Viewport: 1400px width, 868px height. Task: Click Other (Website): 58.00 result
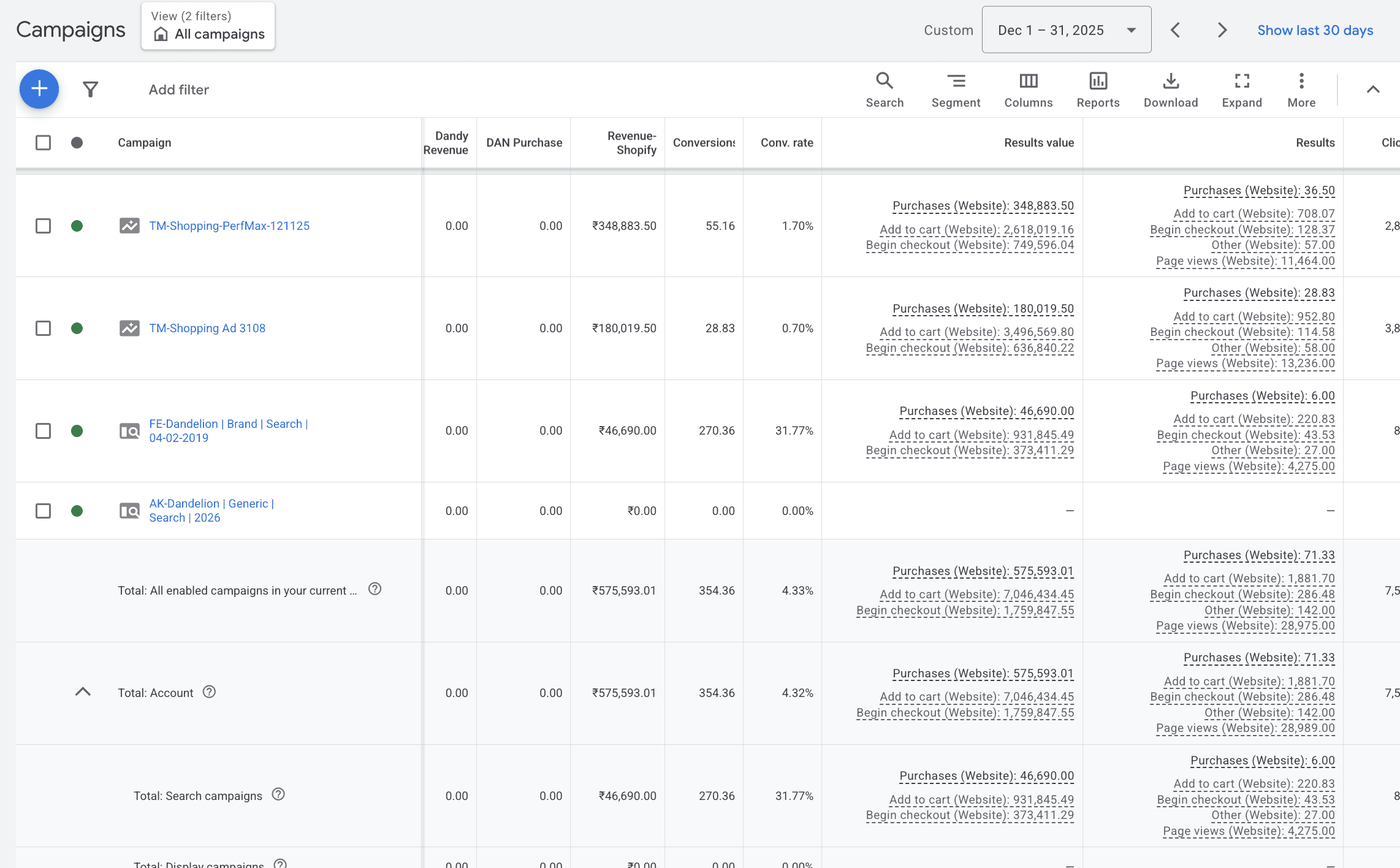[1273, 348]
